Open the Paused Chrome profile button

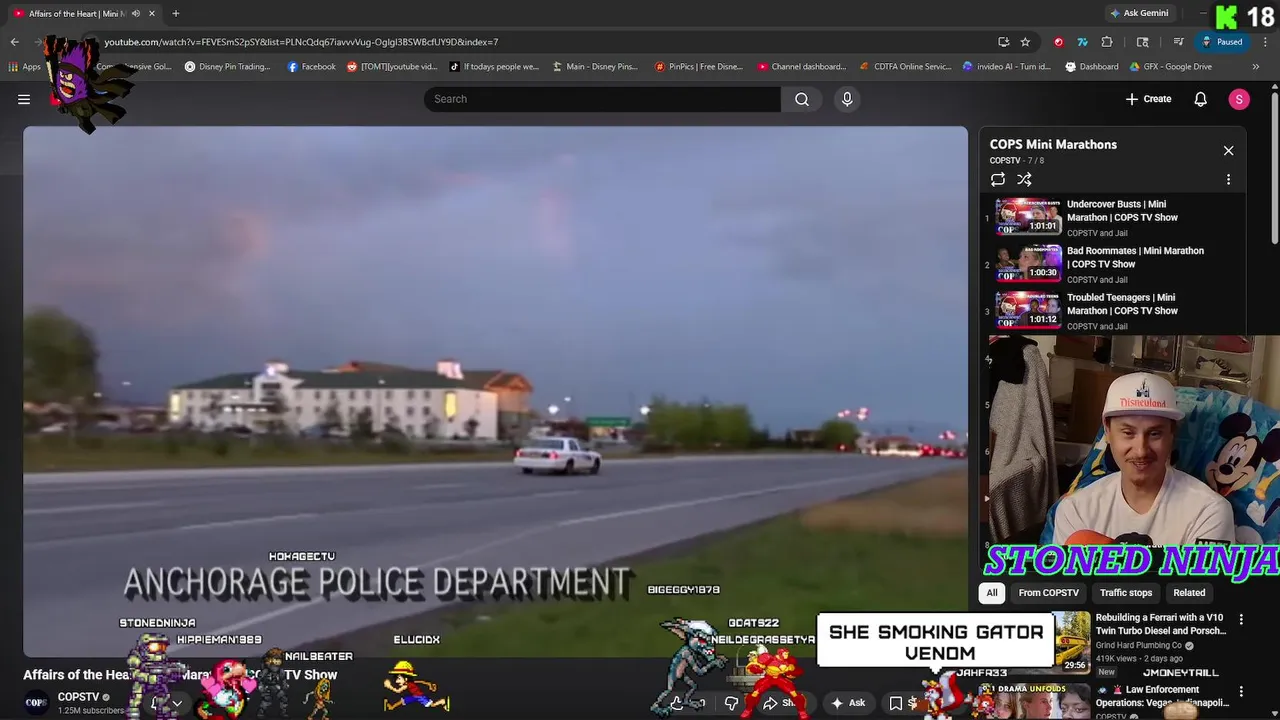click(x=1222, y=42)
